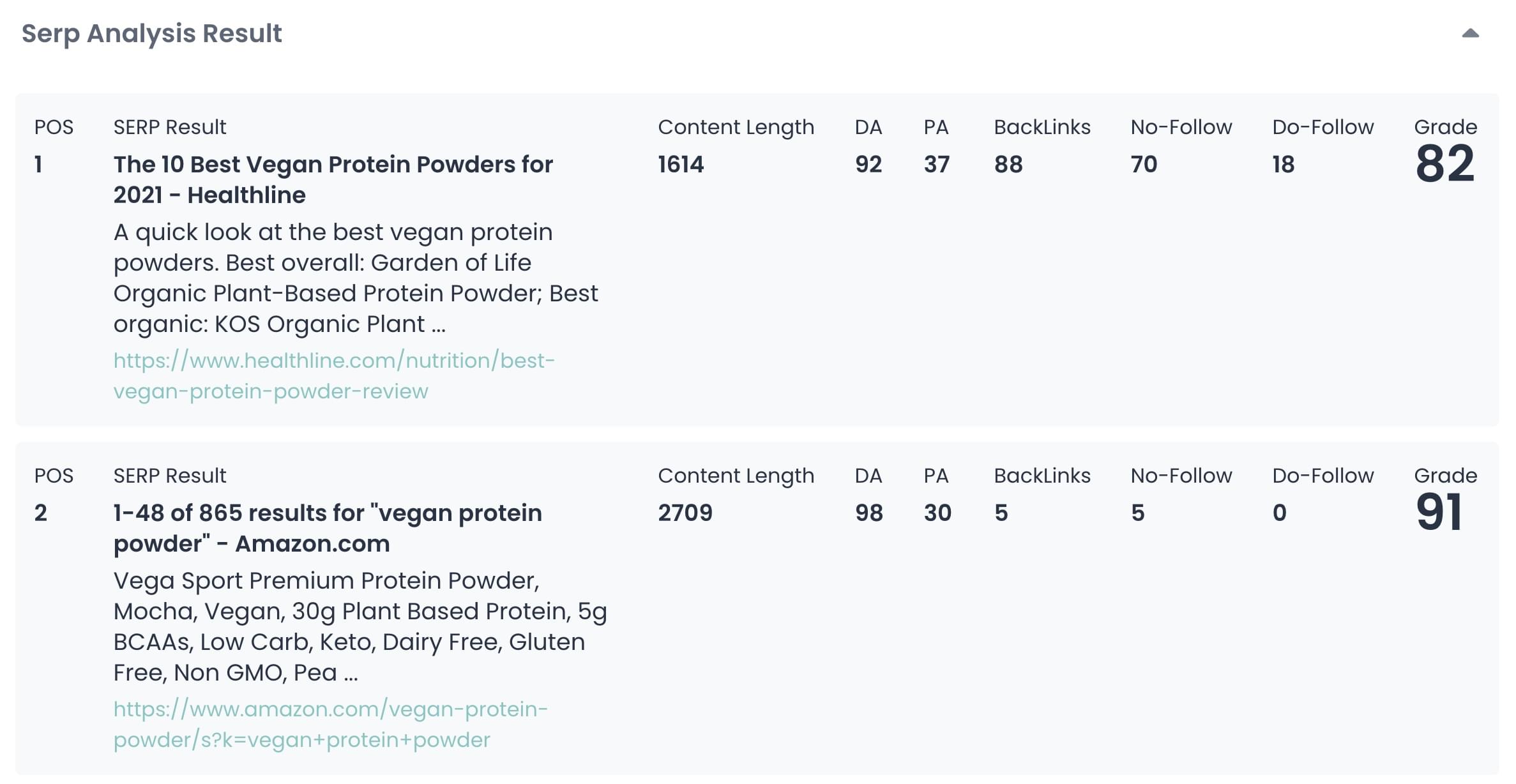Collapse the Serp Analysis Result panel
This screenshot has height=784, width=1516.
point(1470,33)
